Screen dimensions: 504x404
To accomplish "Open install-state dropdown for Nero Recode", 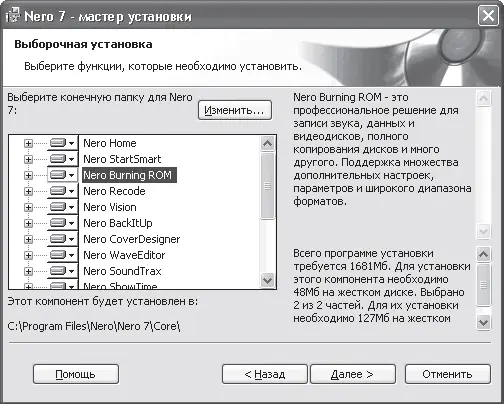I will click(x=62, y=191).
